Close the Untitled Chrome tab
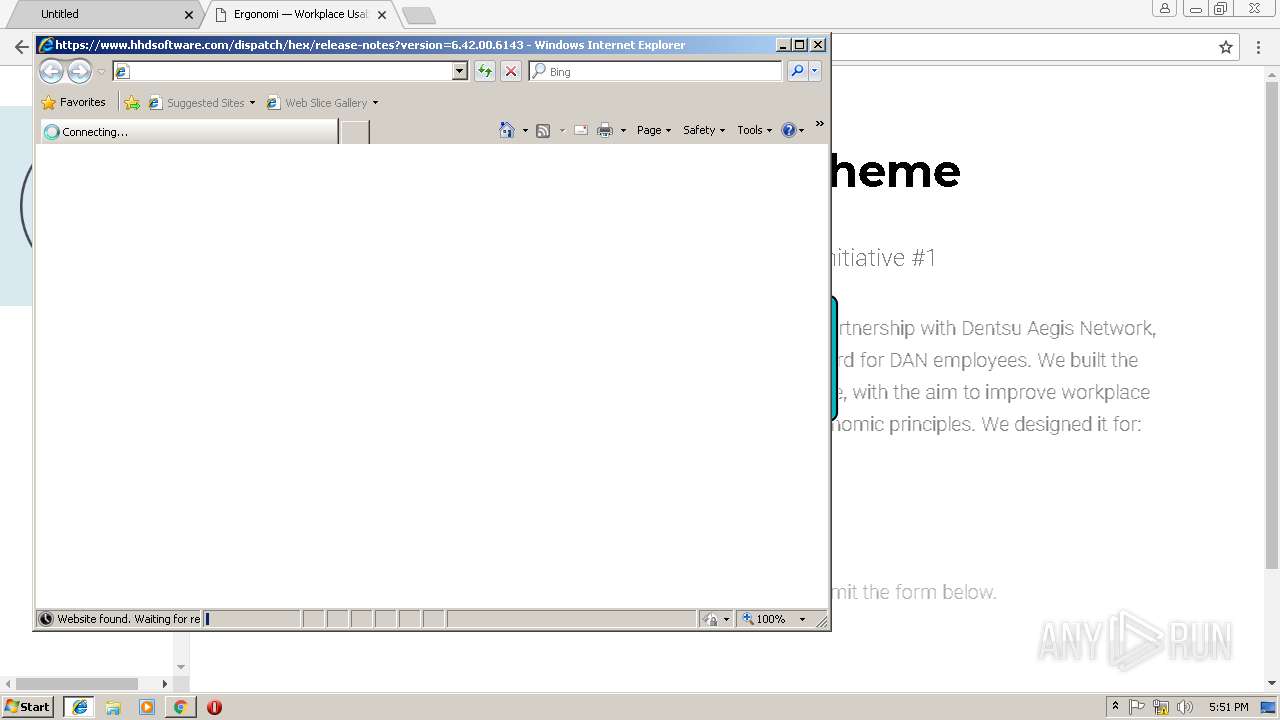This screenshot has width=1280, height=720. click(x=189, y=15)
